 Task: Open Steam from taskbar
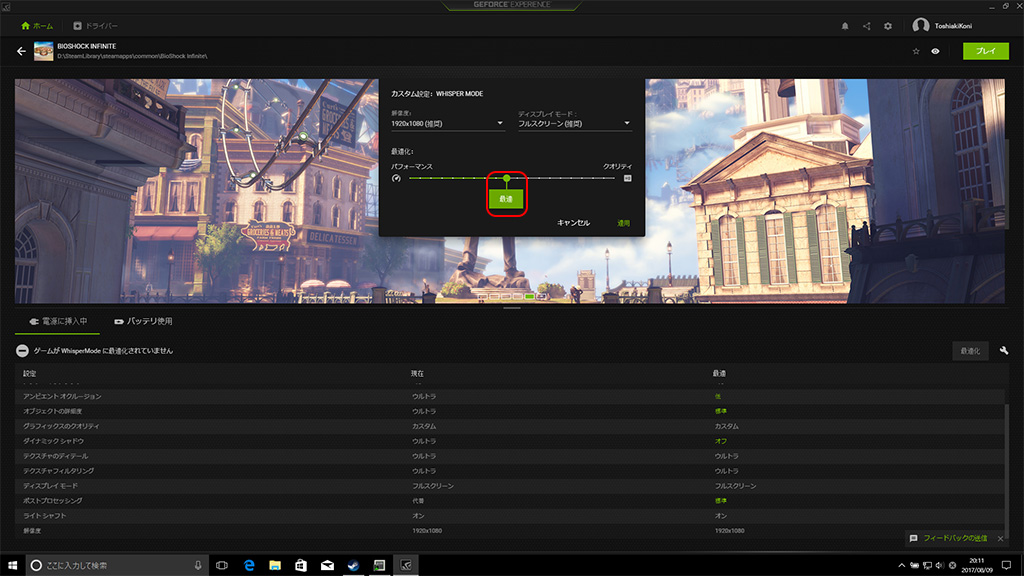353,565
